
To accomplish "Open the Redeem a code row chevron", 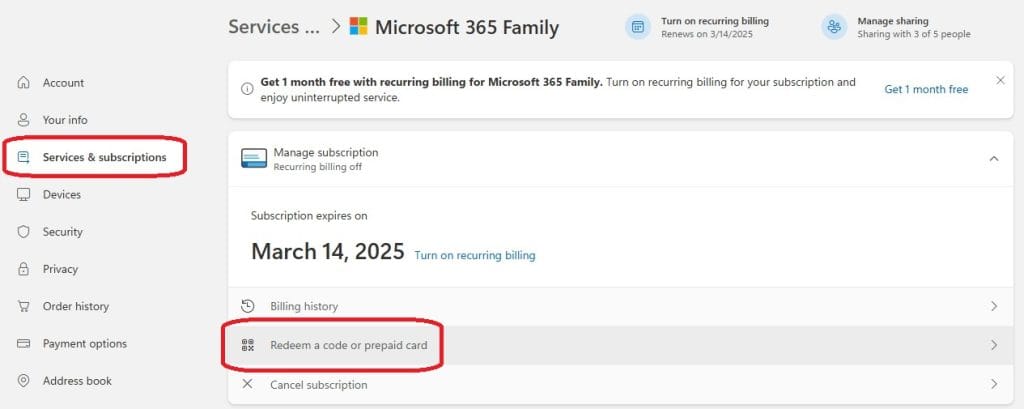I will tap(994, 345).
